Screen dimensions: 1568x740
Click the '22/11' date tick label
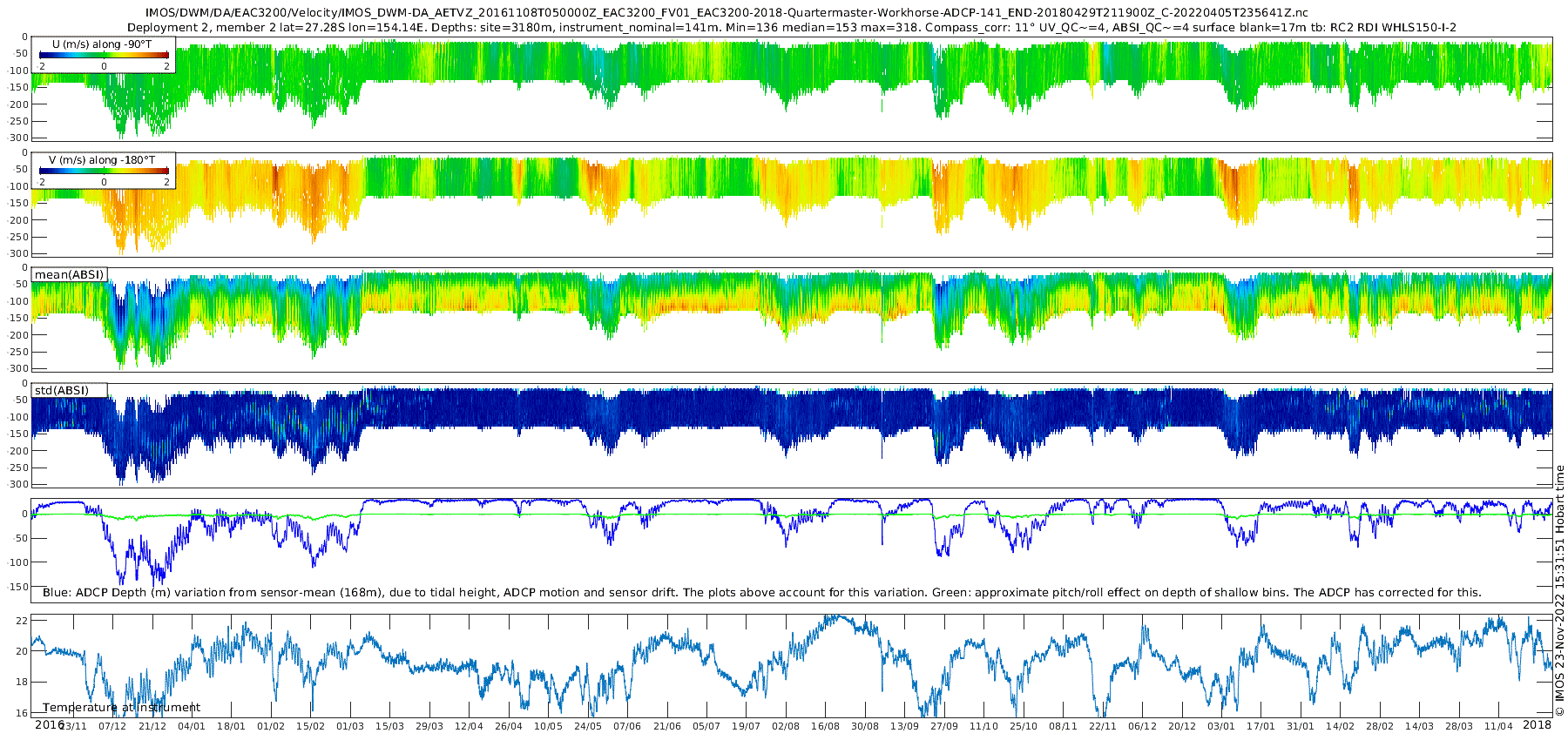tap(1103, 726)
